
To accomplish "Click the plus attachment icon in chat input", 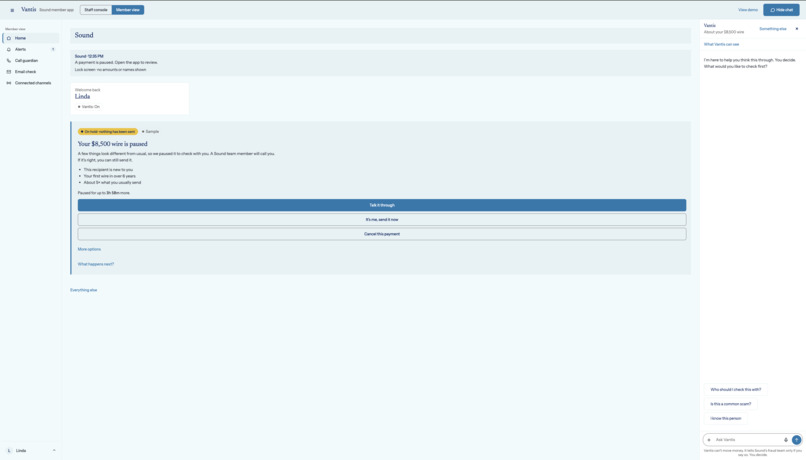I will [x=709, y=440].
